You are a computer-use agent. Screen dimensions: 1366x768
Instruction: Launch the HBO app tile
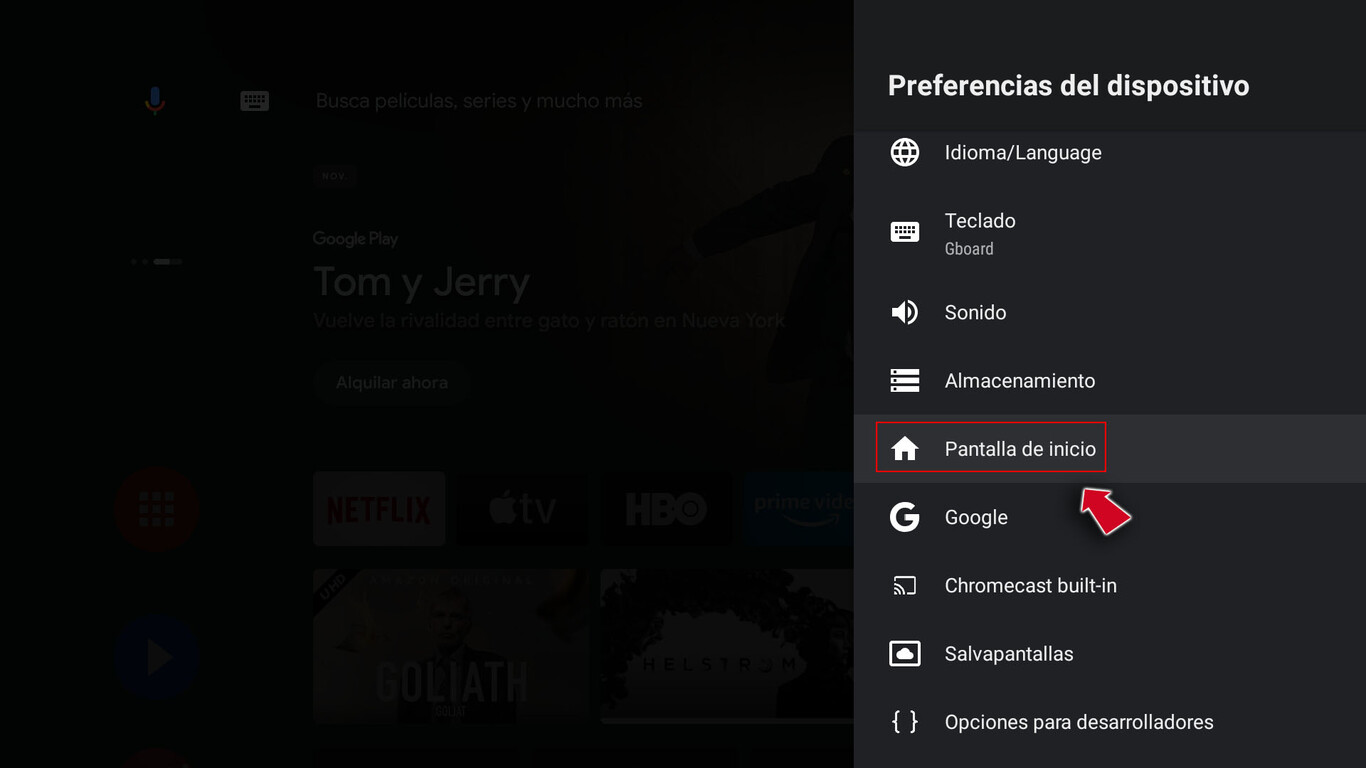667,509
